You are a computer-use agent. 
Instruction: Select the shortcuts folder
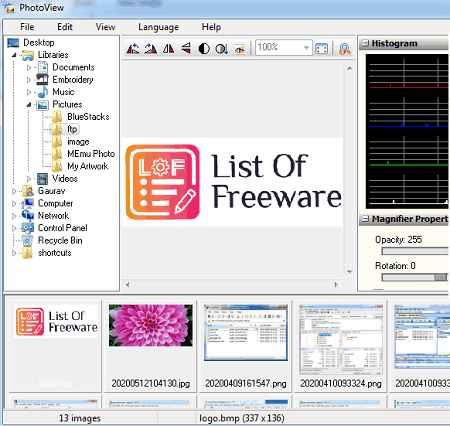click(x=55, y=253)
